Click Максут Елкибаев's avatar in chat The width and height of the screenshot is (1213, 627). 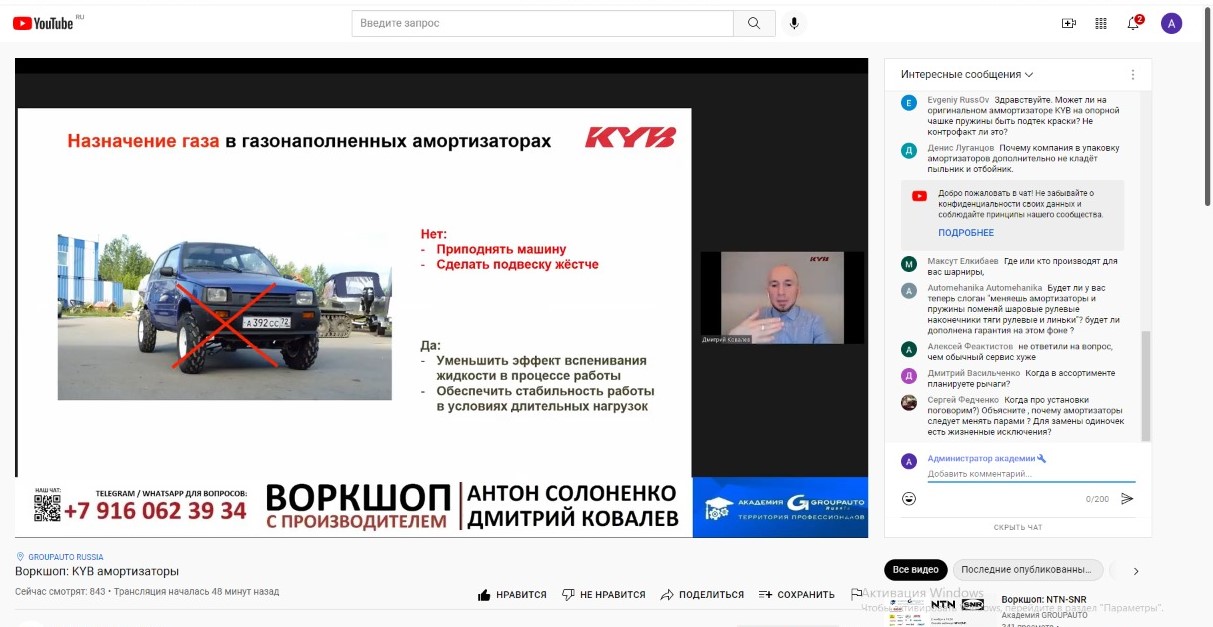tap(909, 264)
